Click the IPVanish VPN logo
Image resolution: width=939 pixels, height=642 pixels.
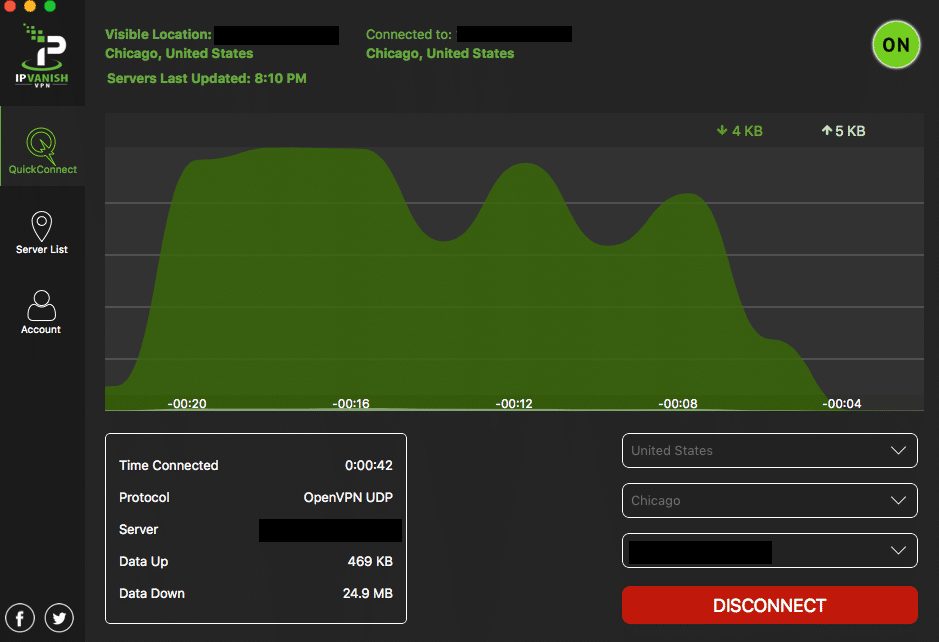click(x=42, y=56)
